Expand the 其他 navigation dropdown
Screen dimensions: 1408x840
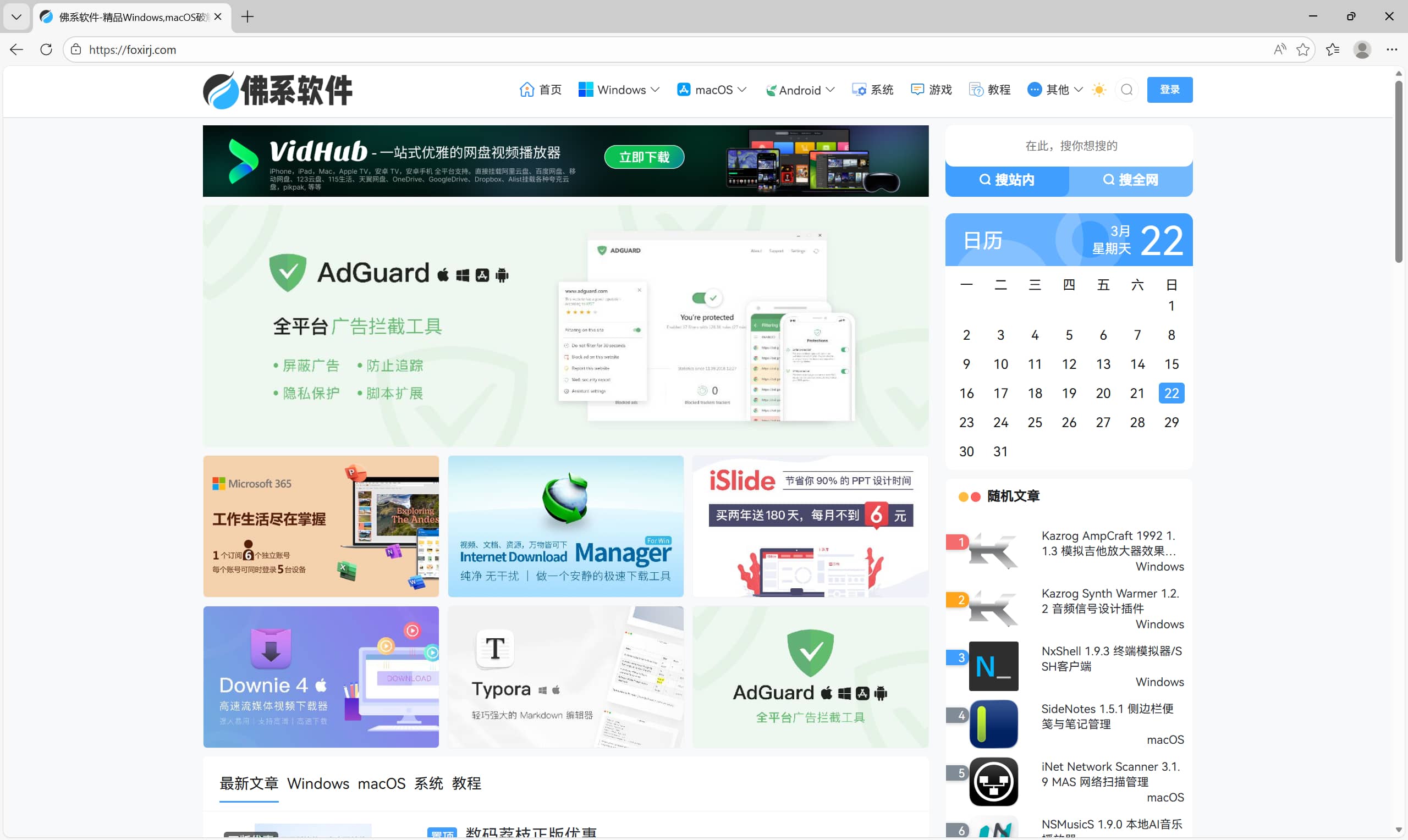(x=1055, y=90)
